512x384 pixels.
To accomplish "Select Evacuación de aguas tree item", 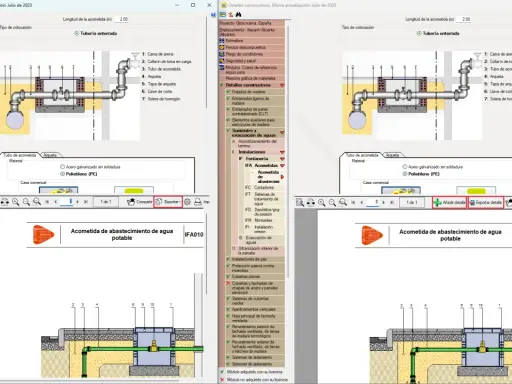I will pos(261,240).
